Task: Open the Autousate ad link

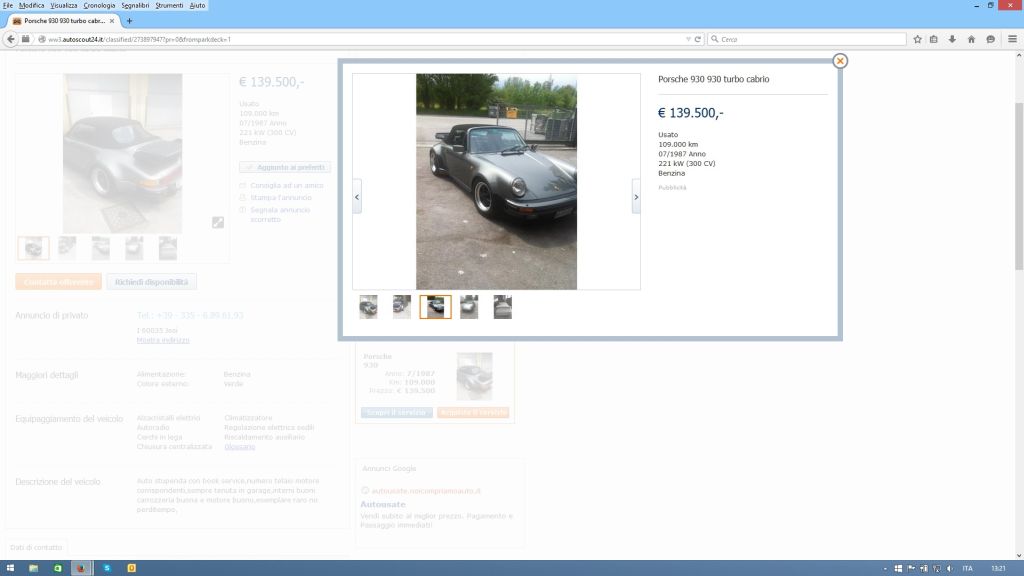Action: 381,504
